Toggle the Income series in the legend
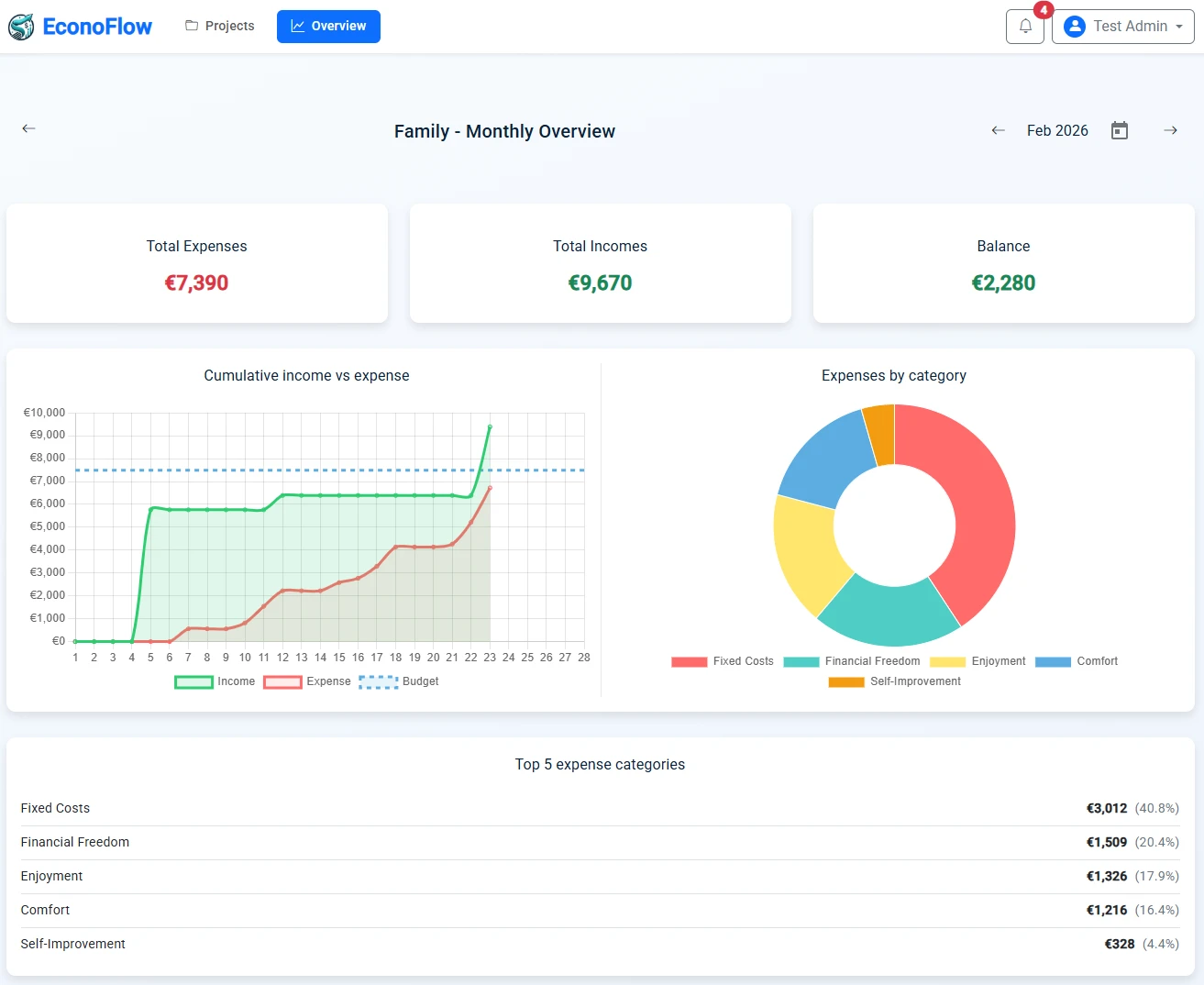 [215, 681]
